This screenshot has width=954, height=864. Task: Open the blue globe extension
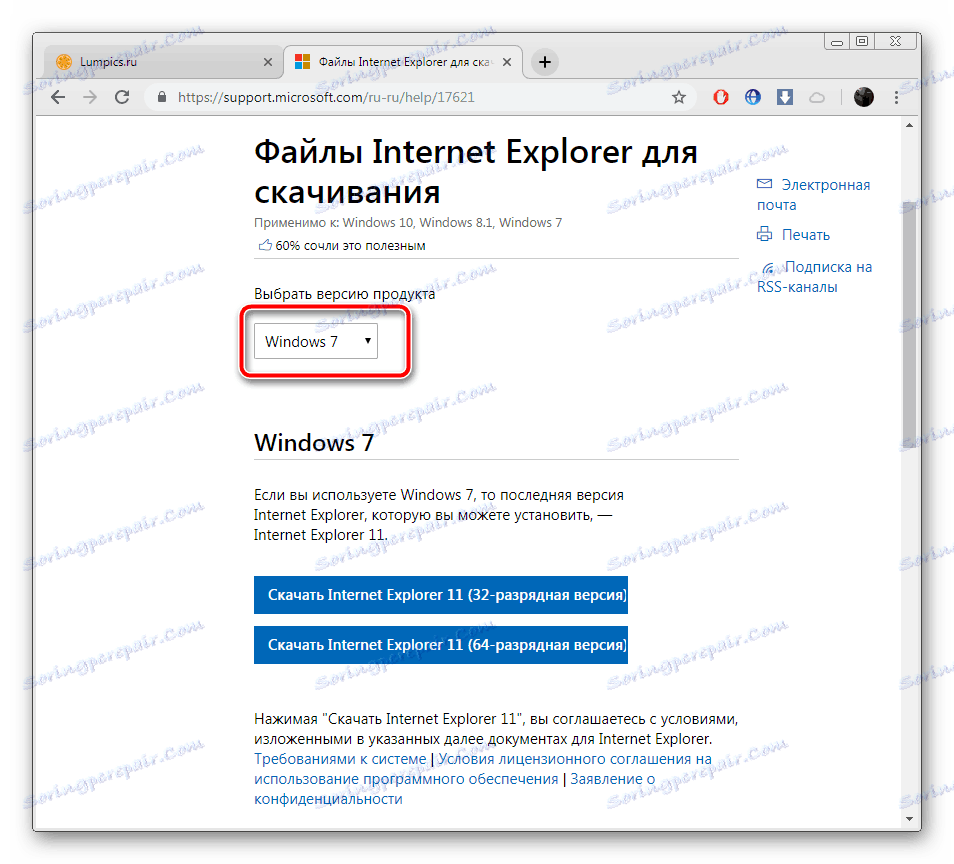(753, 97)
